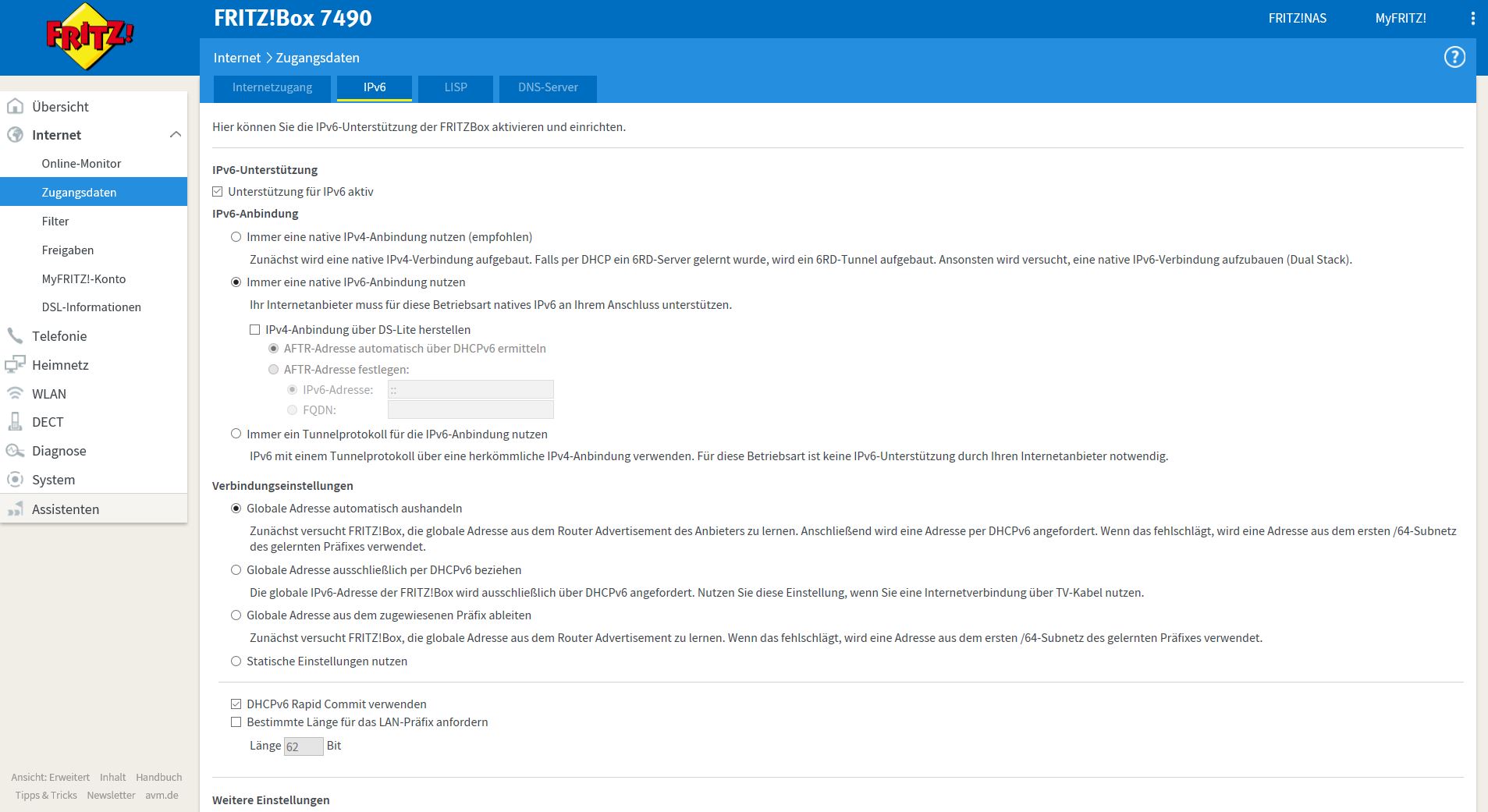Open the DNS-Server tab
Screen dimensions: 1488x812
[548, 87]
